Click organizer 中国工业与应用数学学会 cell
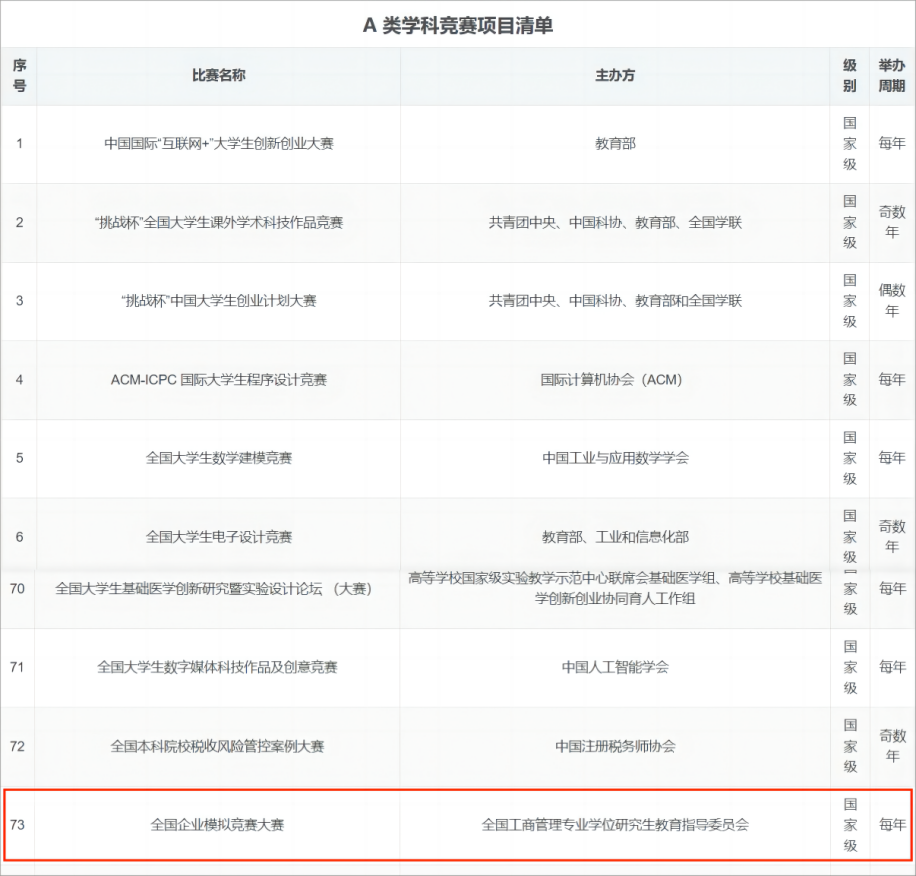Screen dimensions: 916x876 pos(615,458)
